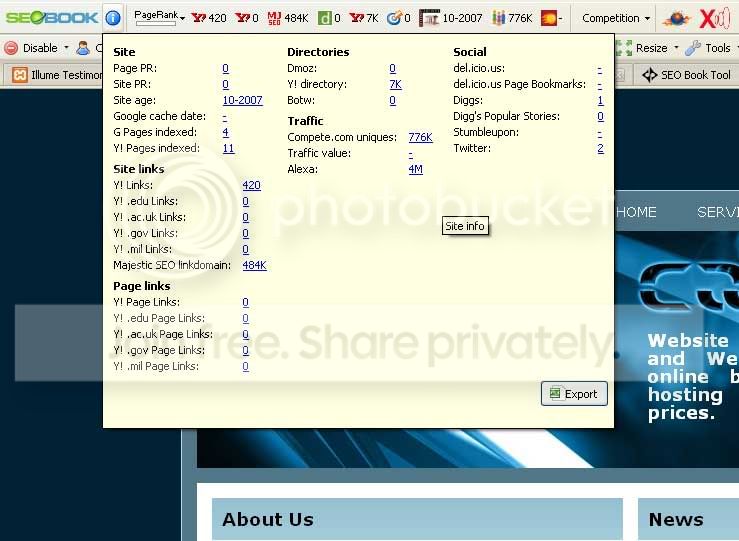Screen dimensions: 739x541
Task: Click the del.icio.us dash link
Action: click(x=599, y=69)
